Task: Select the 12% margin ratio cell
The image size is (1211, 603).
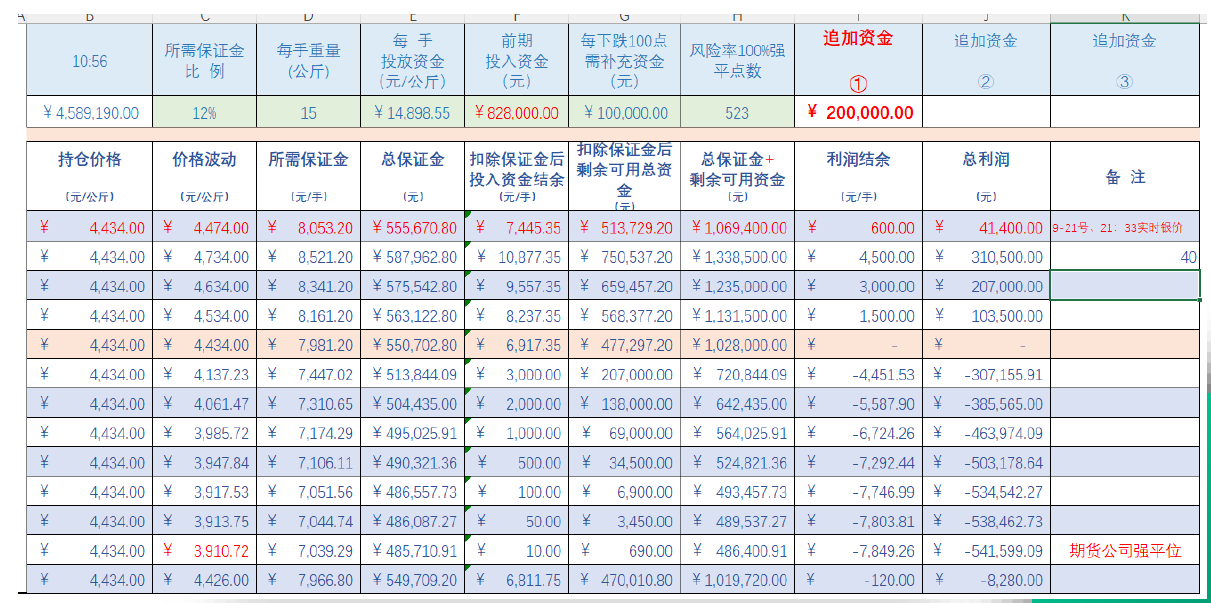Action: point(205,113)
